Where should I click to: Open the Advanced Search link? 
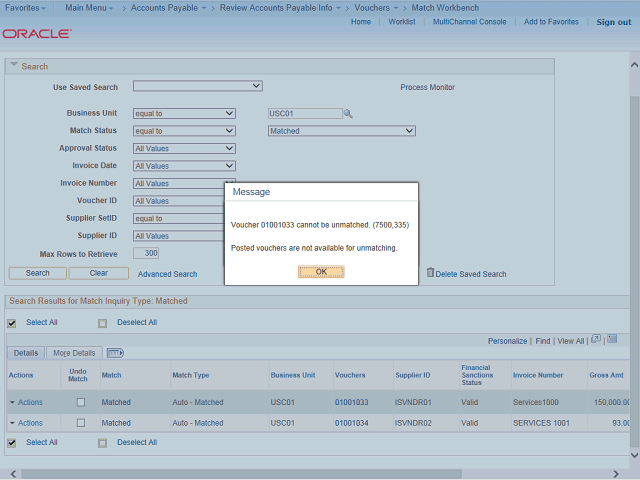[x=167, y=274]
